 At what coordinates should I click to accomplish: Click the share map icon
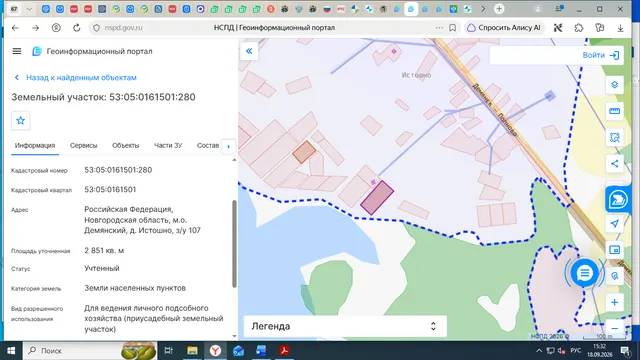pyautogui.click(x=614, y=164)
